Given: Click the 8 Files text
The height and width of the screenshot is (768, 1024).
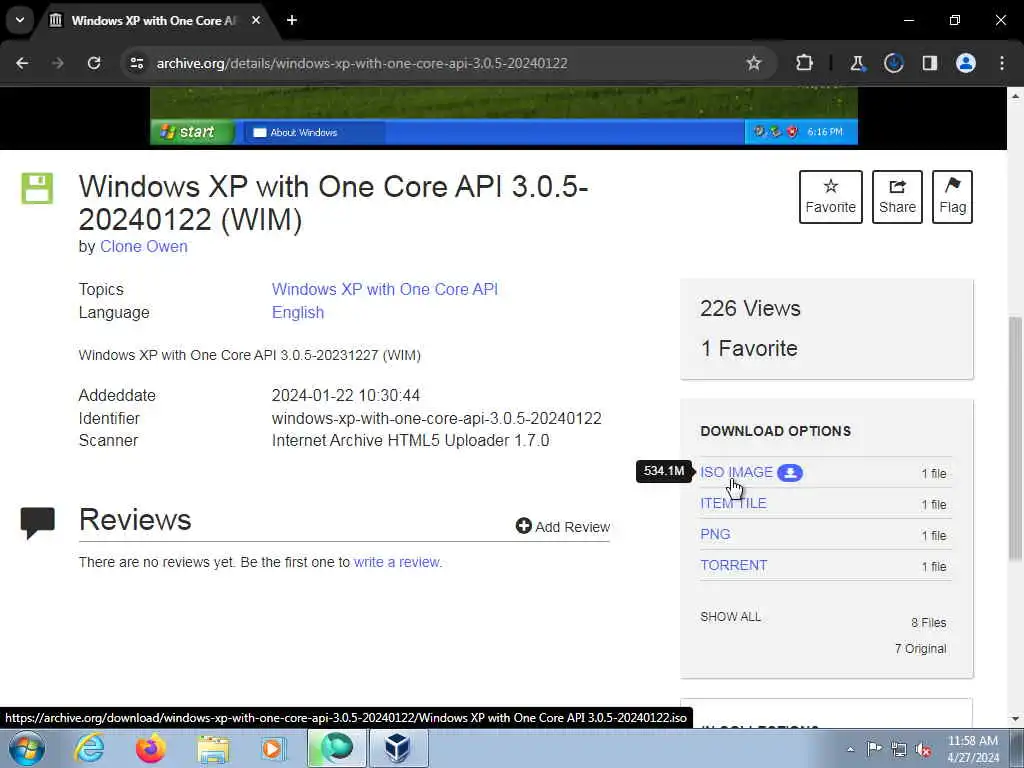Looking at the screenshot, I should coord(928,622).
